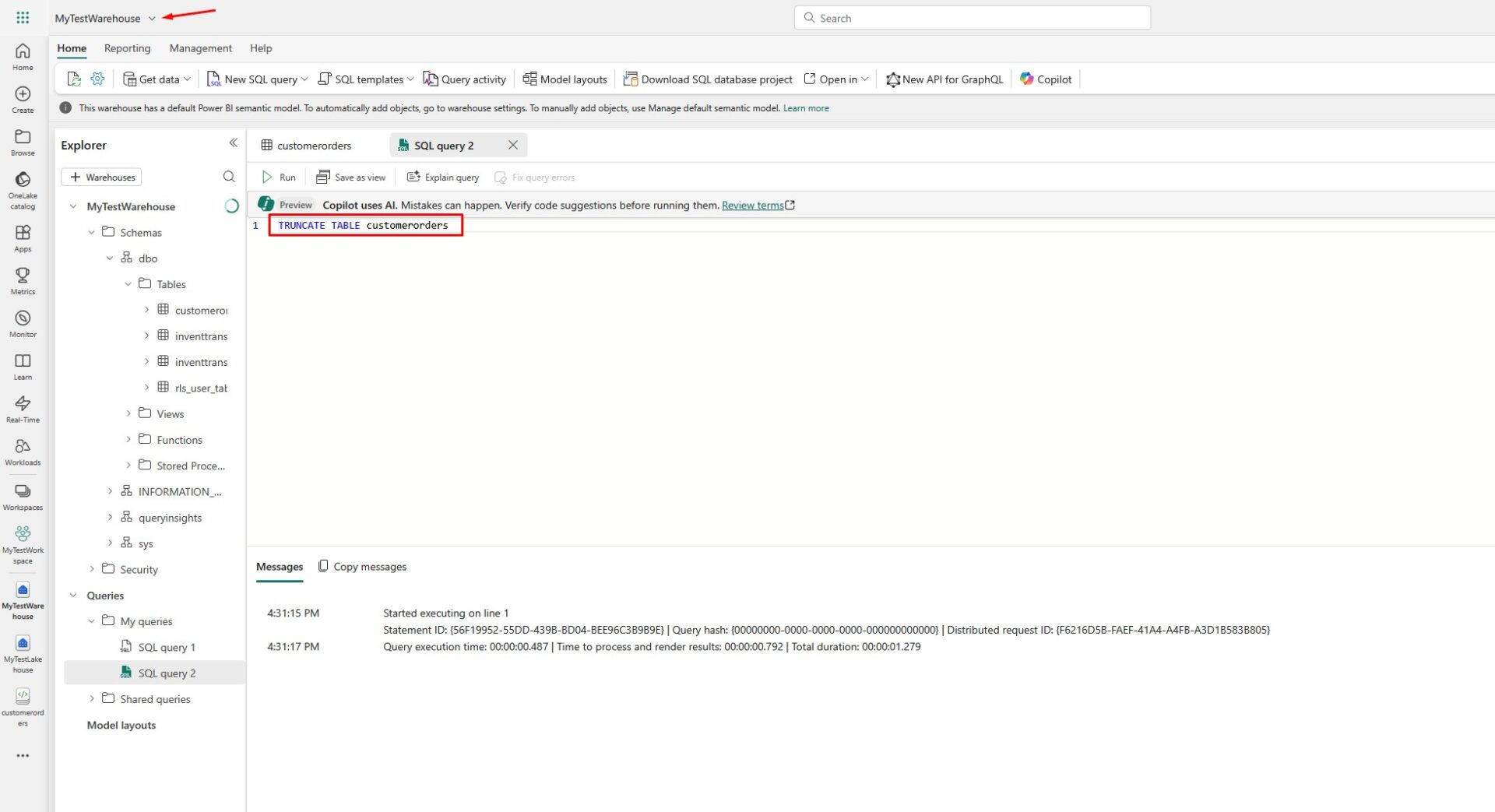This screenshot has width=1495, height=812.
Task: Collapse the Tables folder in Explorer
Action: tap(128, 284)
